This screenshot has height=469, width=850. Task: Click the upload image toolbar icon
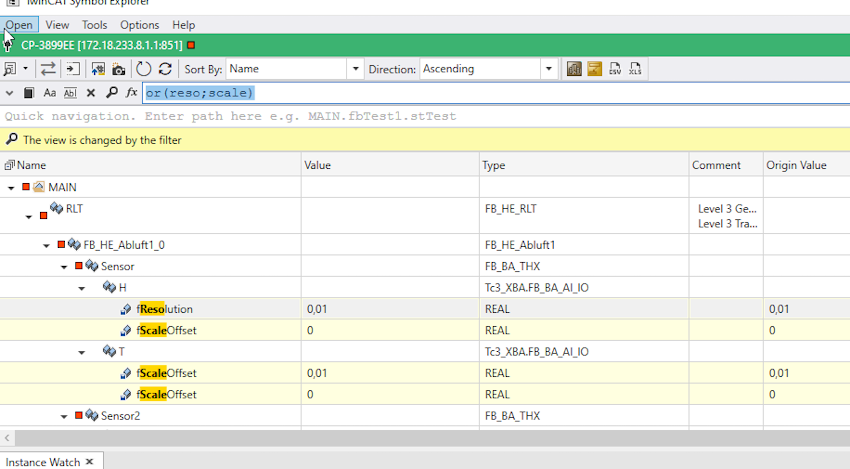tap(98, 69)
